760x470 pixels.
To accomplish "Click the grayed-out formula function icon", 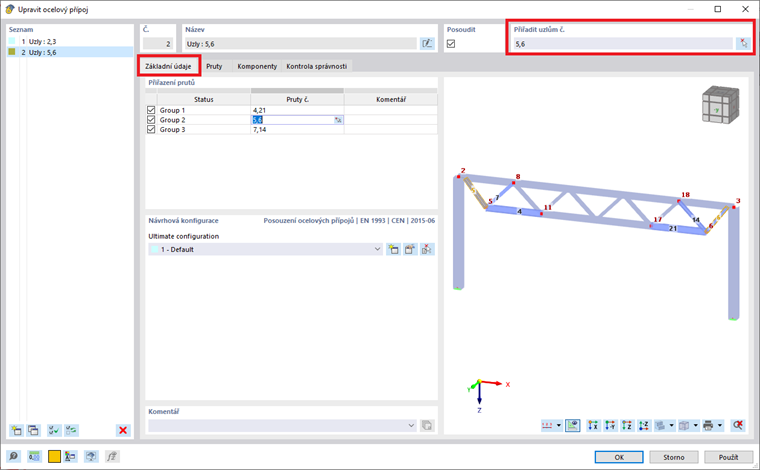I will [x=112, y=456].
